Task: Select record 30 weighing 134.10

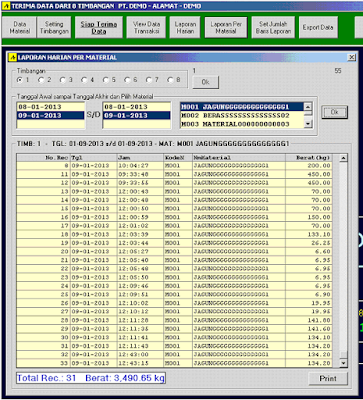Action: point(174,338)
